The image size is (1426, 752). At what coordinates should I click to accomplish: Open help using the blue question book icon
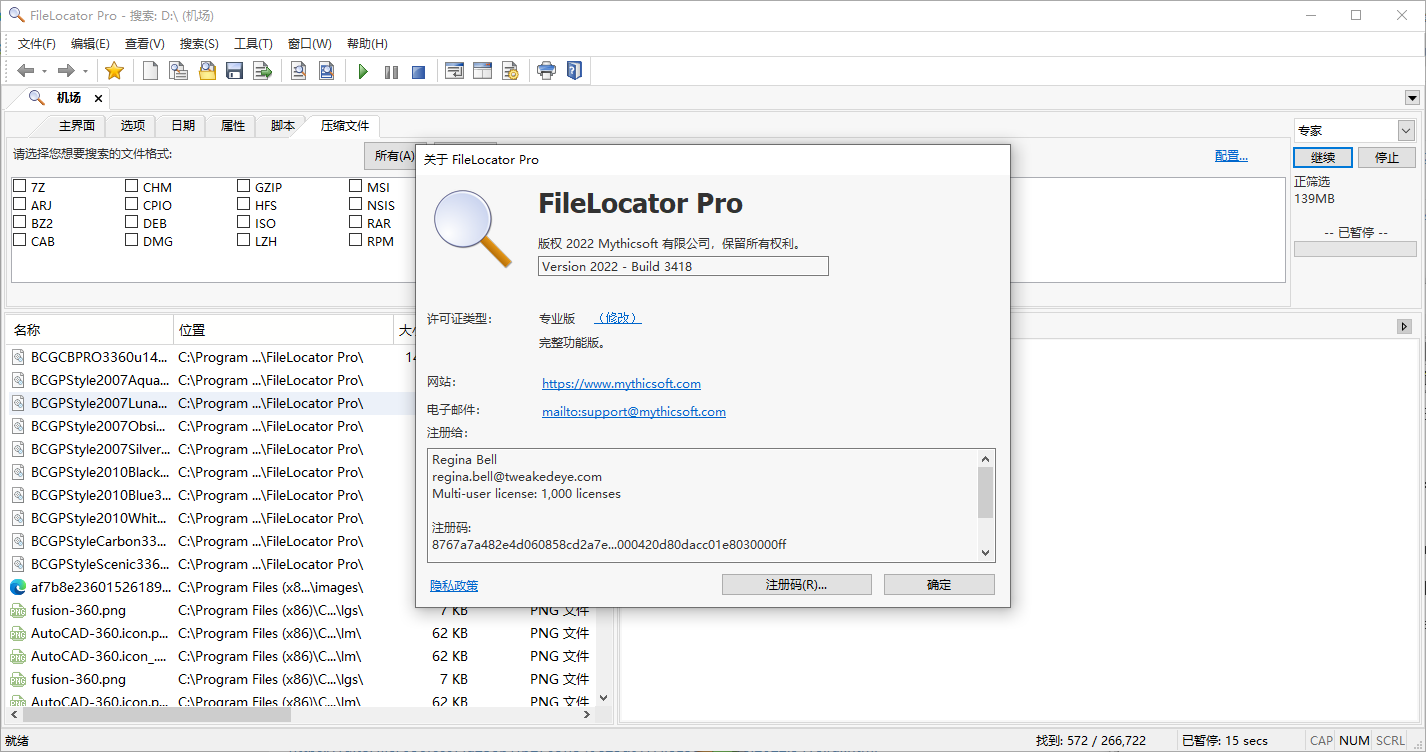click(574, 71)
